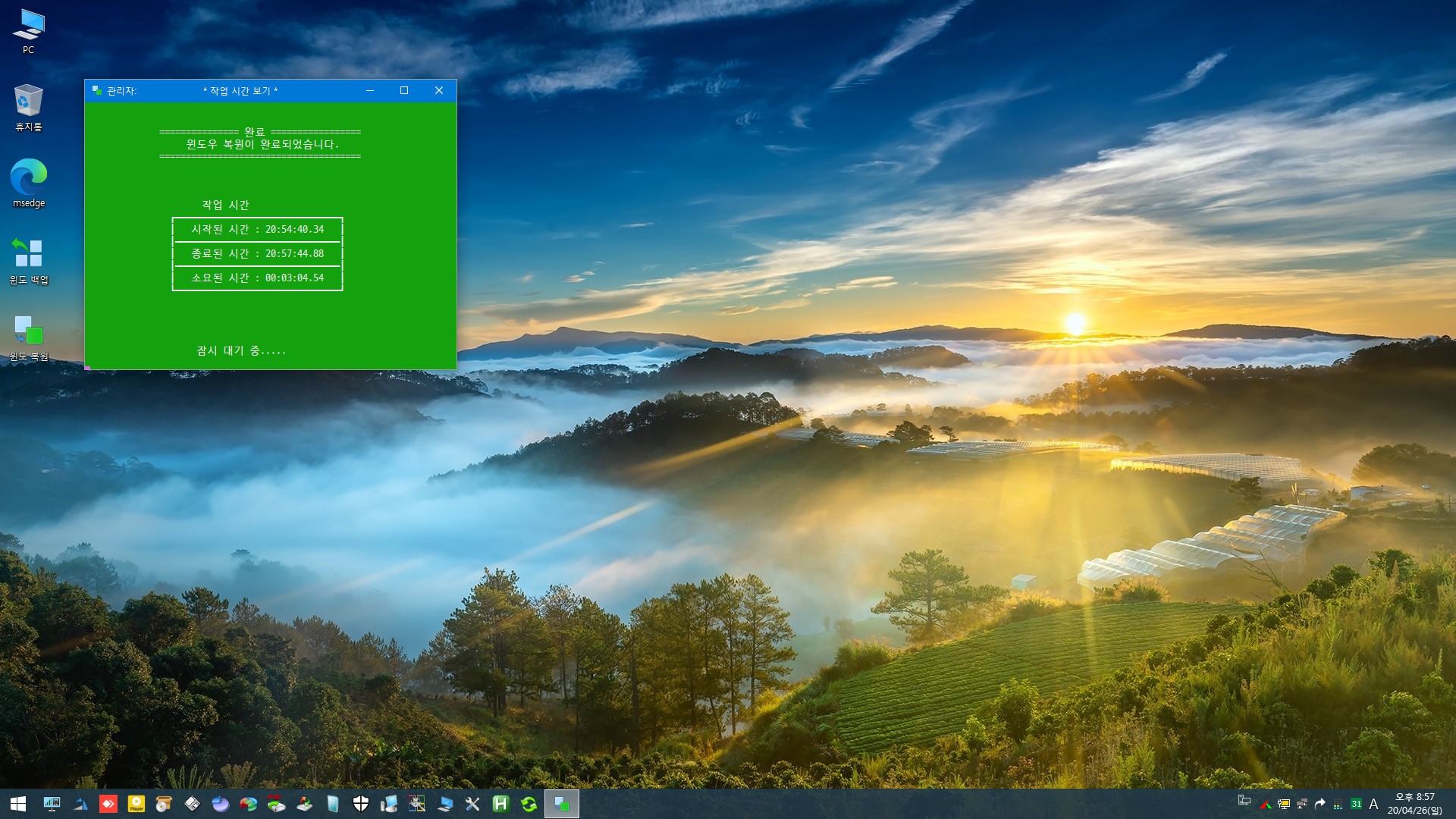The height and width of the screenshot is (819, 1456).
Task: Open the 윈도 백업 desktop shortcut
Action: [29, 260]
